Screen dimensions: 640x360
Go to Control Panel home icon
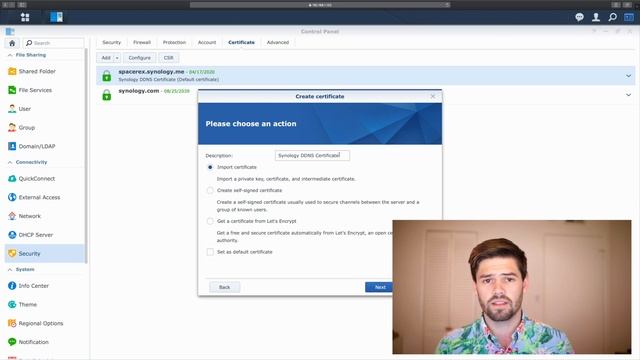12,43
